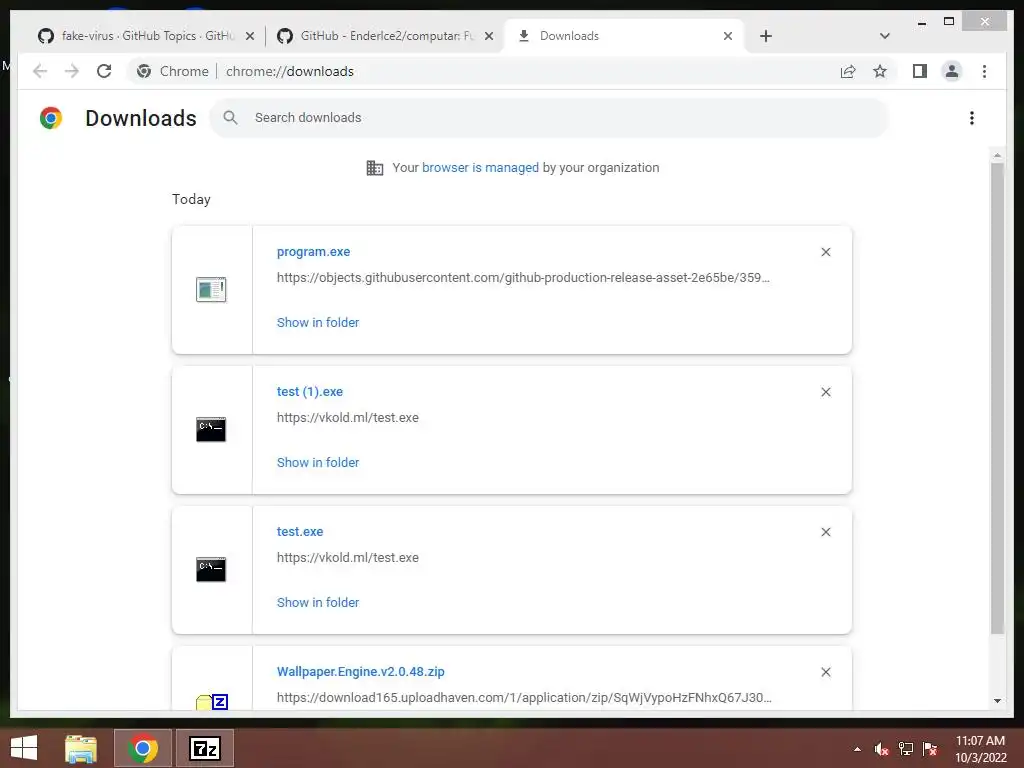Close the GitHub EnderIce2 tab
Screen dimensions: 1024x768
coord(488,36)
